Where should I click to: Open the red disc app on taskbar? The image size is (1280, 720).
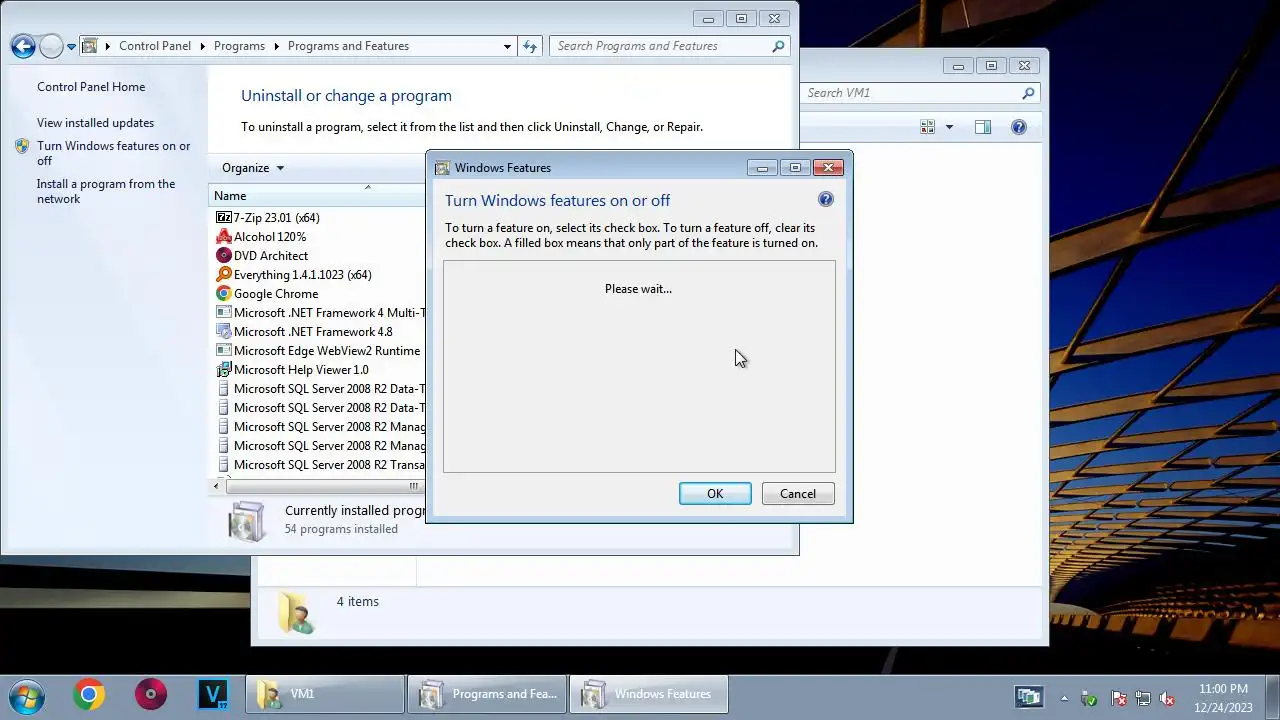point(151,694)
